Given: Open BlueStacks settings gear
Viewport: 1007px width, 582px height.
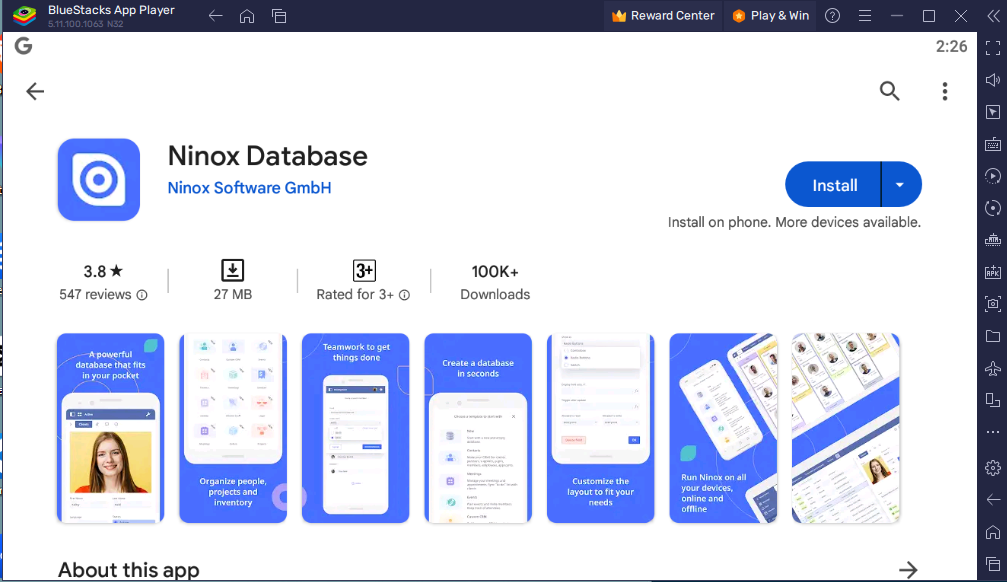Looking at the screenshot, I should [x=993, y=468].
